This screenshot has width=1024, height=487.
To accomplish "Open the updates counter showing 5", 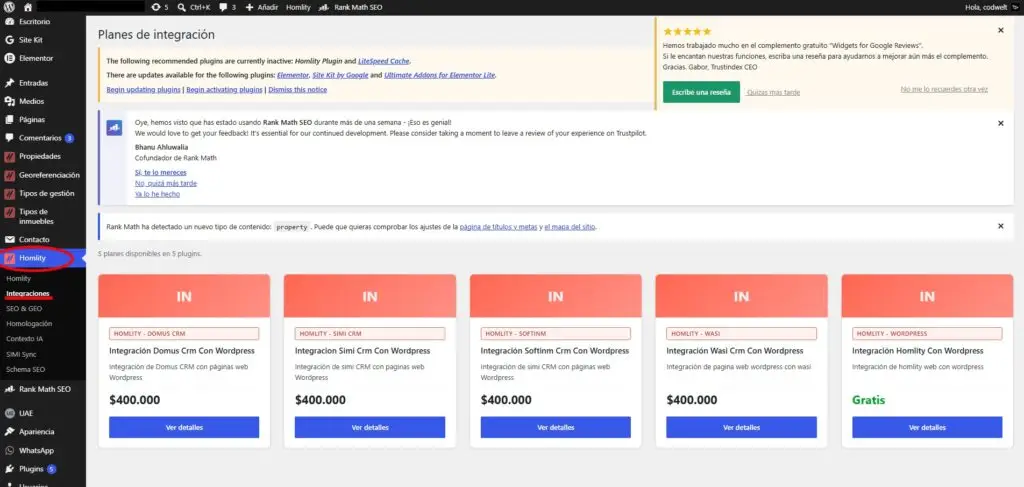I will pos(159,7).
